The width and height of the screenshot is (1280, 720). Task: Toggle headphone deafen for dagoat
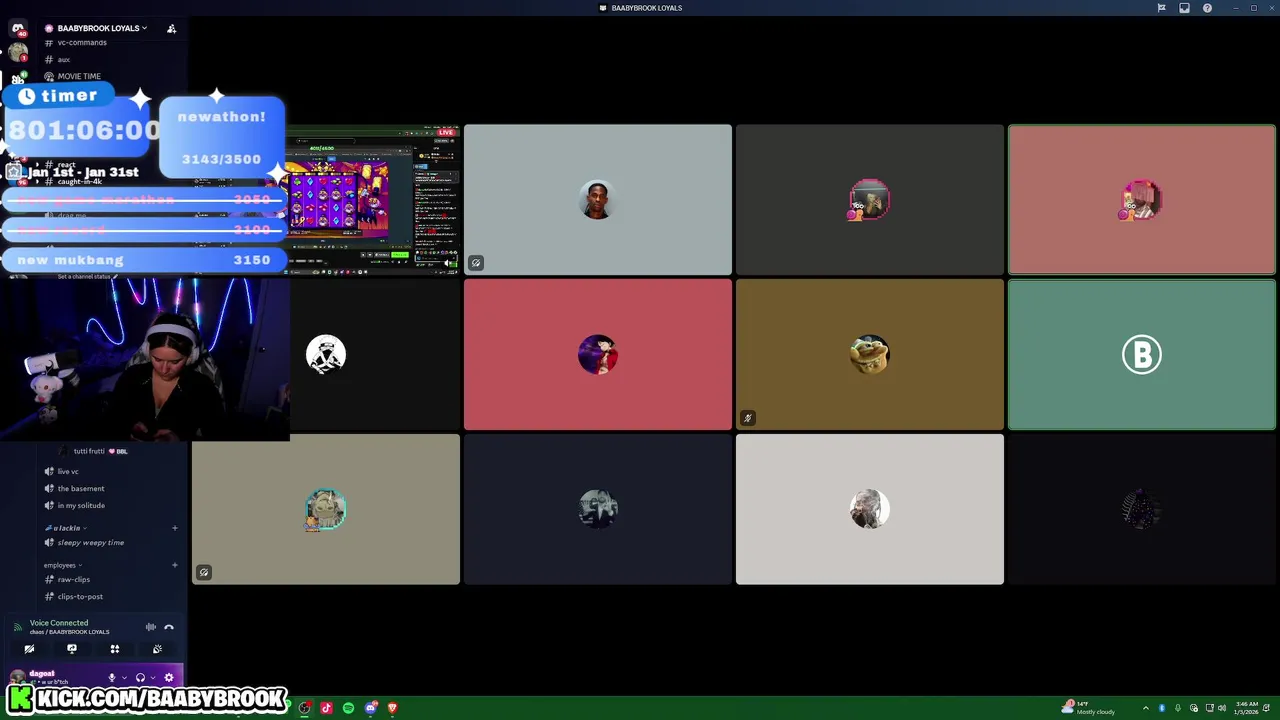(x=140, y=678)
